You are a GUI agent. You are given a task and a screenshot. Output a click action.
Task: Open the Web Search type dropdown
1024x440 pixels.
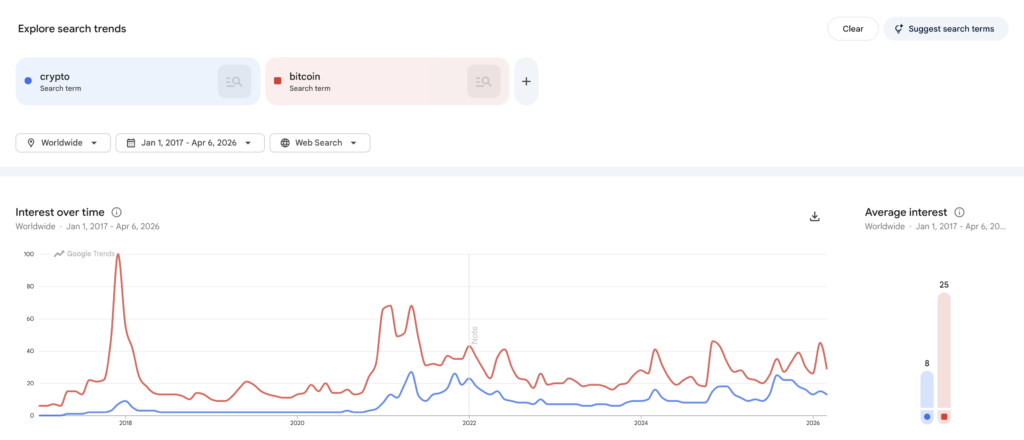tap(320, 143)
